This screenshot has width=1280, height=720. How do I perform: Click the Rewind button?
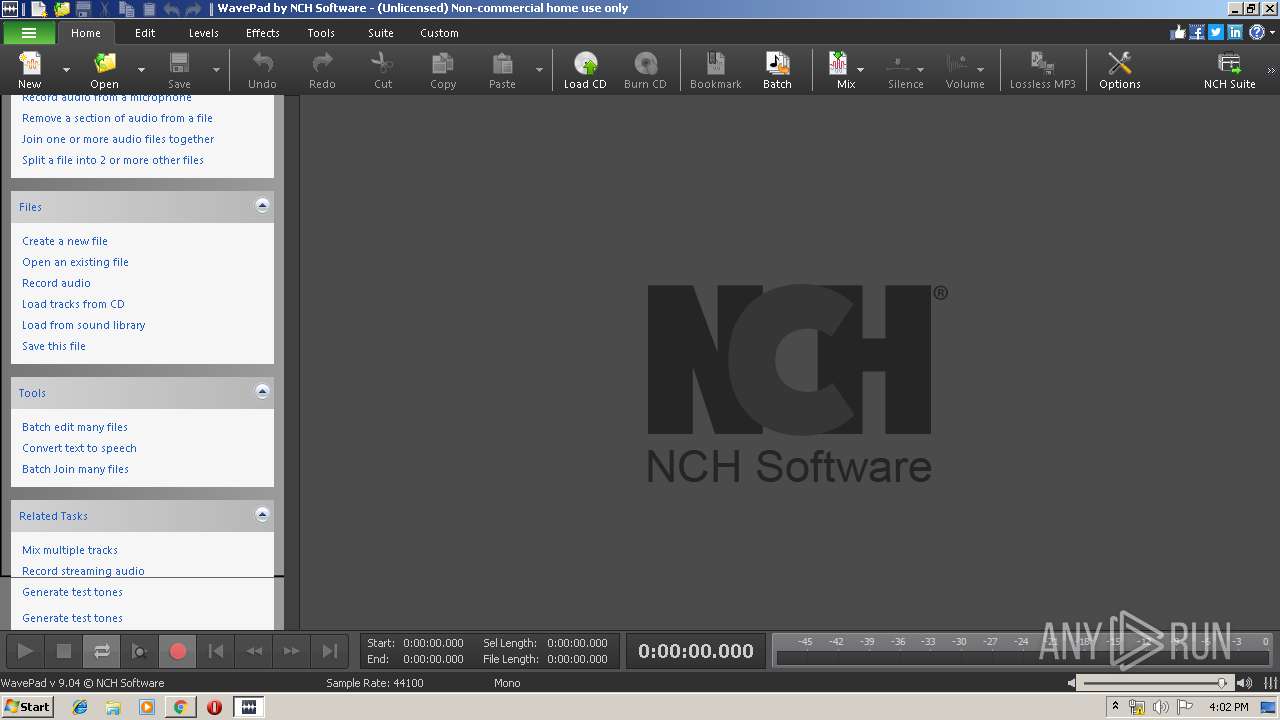pos(254,651)
